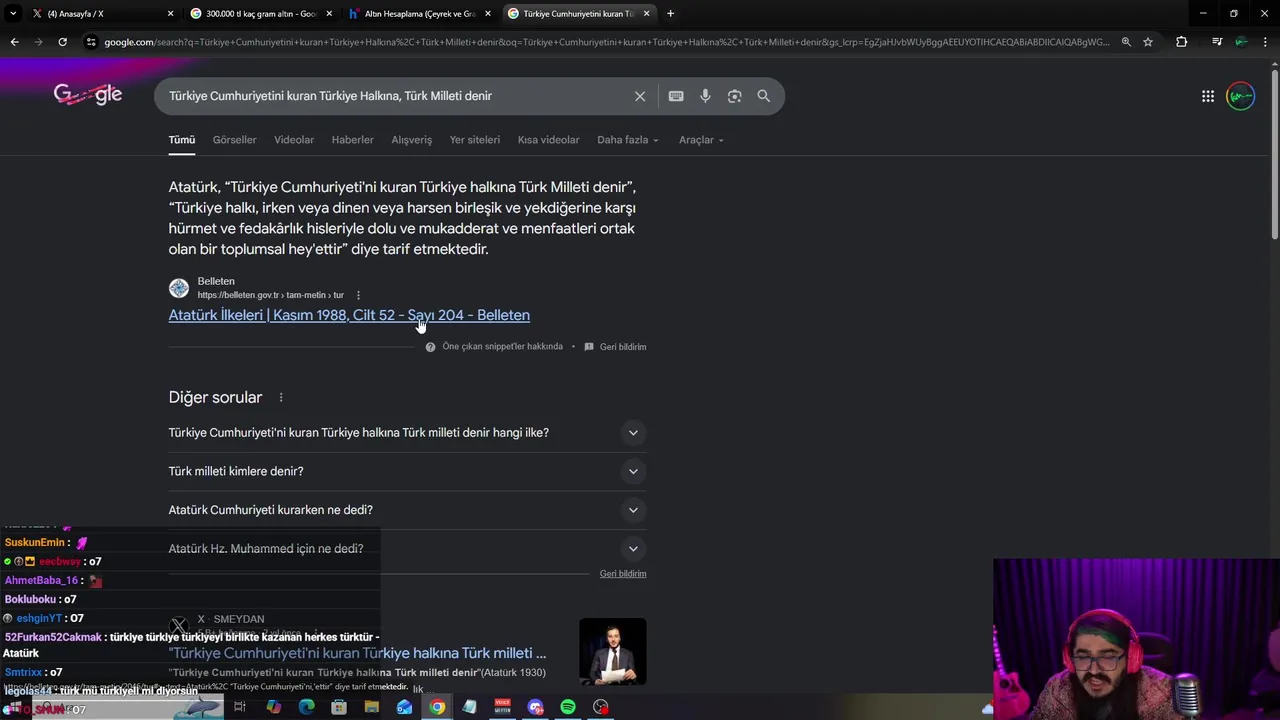The width and height of the screenshot is (1280, 720).
Task: Open File Explorer from the taskbar
Action: click(x=372, y=707)
